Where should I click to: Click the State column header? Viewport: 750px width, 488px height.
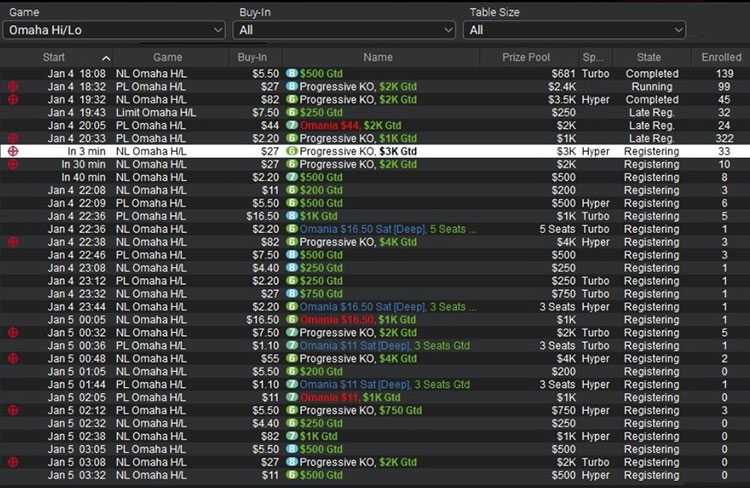click(650, 58)
